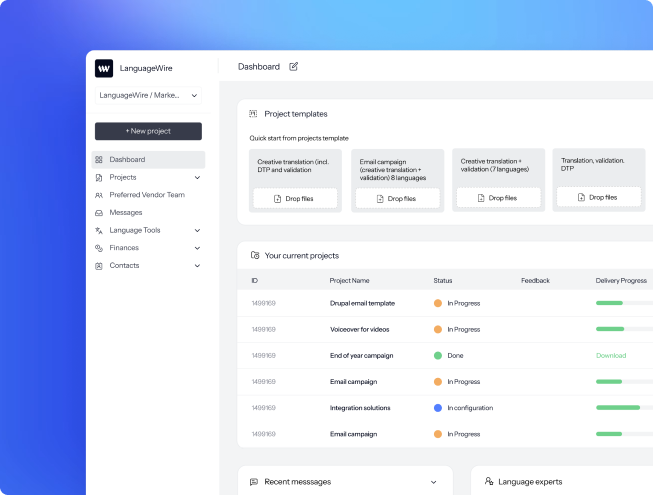Click file icon in Email campaign template card
The image size is (653, 495).
click(x=380, y=199)
